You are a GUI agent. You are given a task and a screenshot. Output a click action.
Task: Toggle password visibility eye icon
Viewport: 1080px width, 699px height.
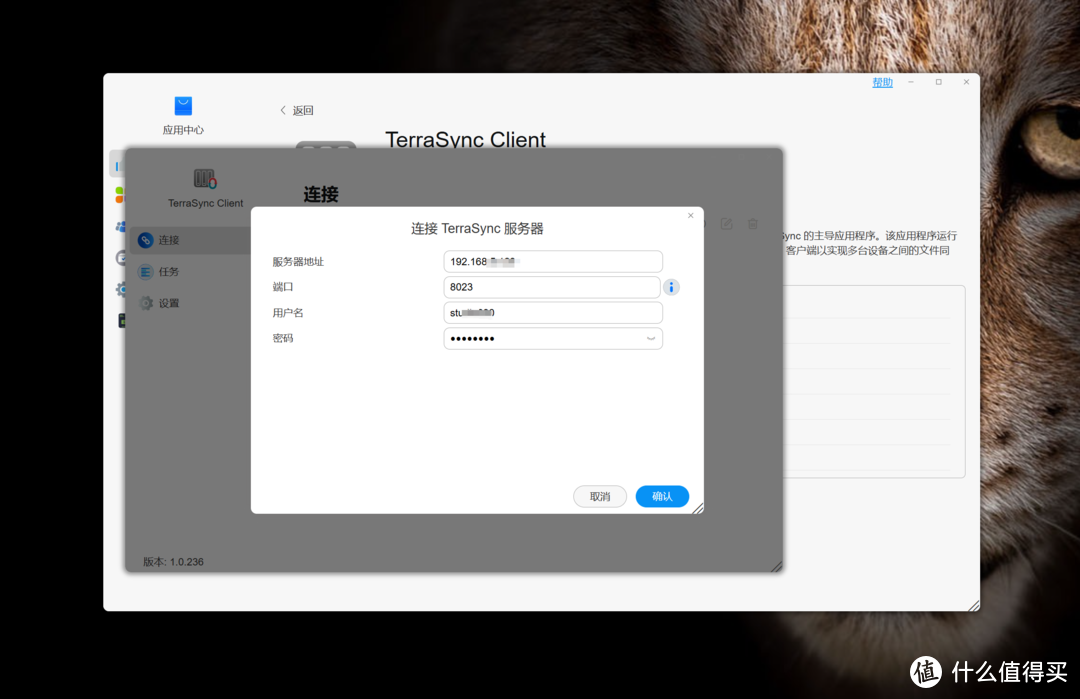tap(651, 339)
